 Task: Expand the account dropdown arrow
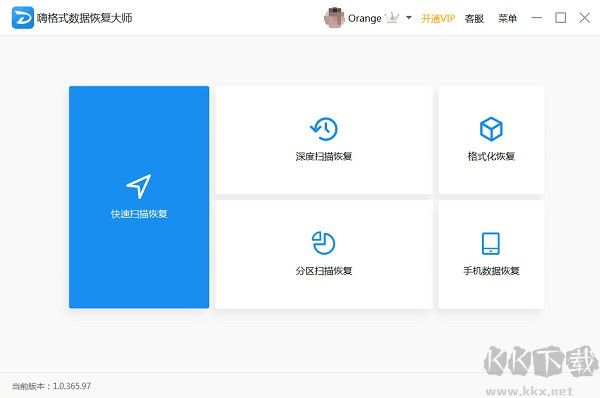409,18
